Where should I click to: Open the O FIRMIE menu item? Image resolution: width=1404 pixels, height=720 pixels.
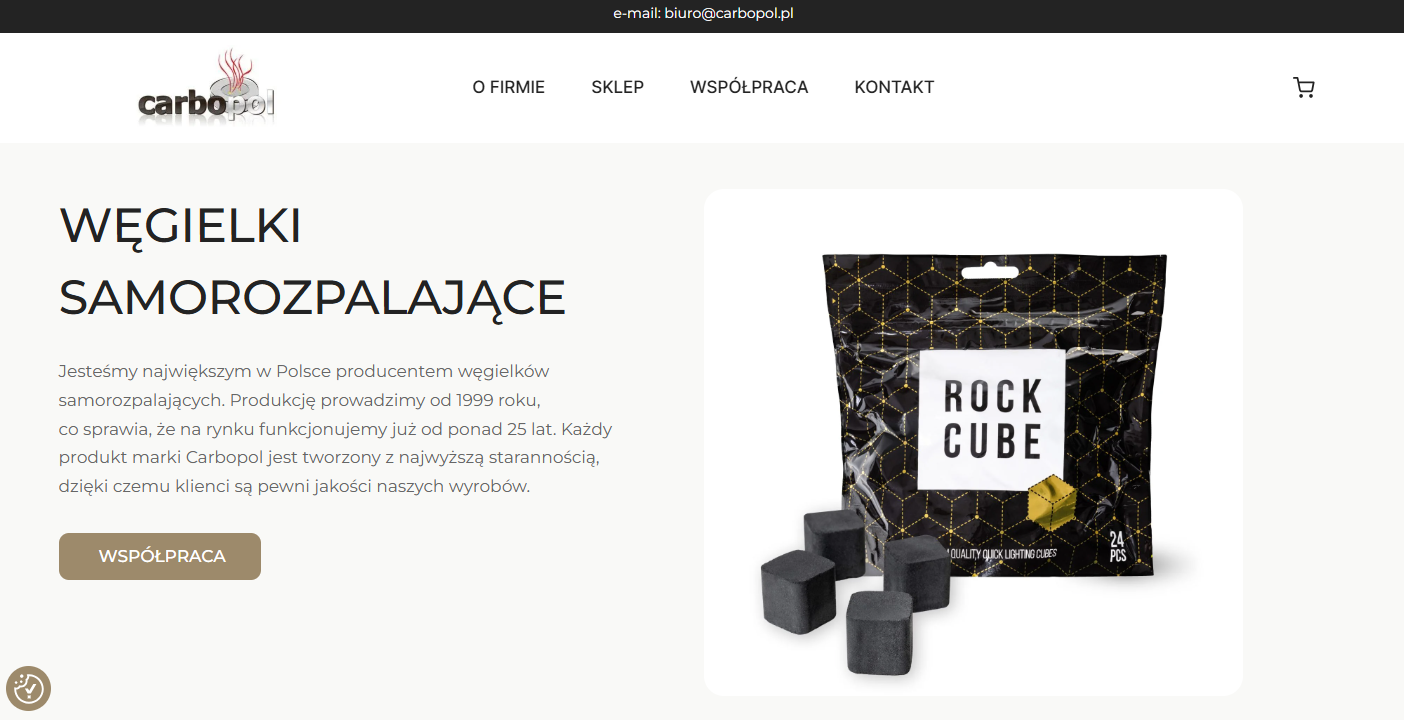tap(509, 88)
